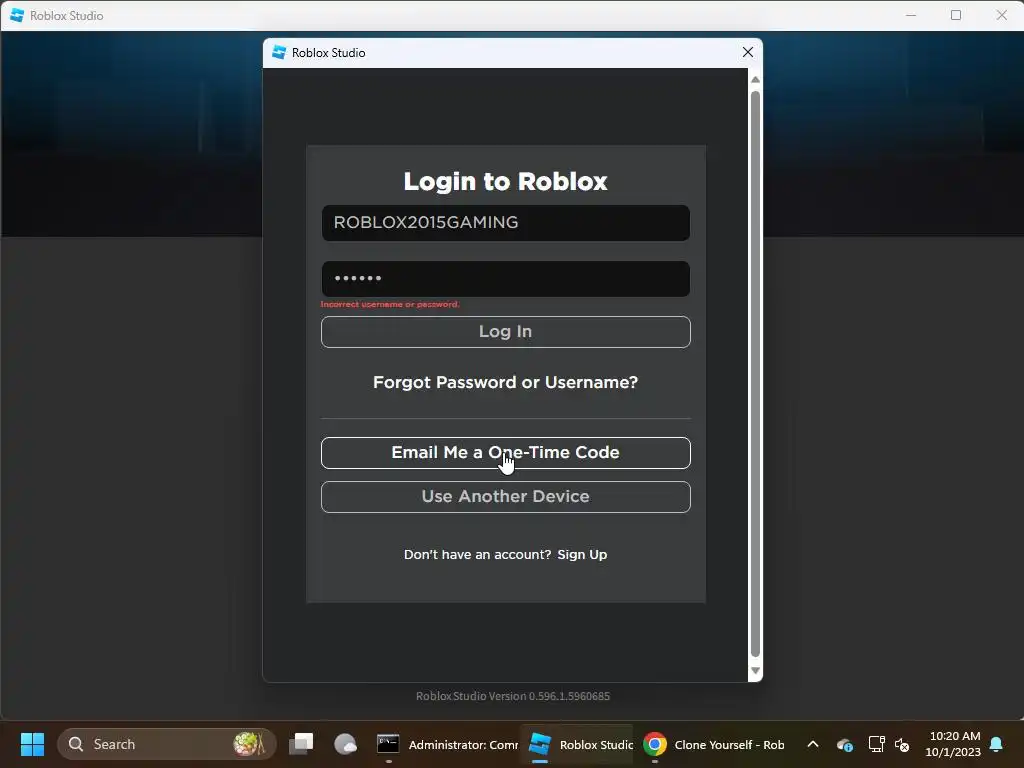Click the login dialog scroll down arrow
The width and height of the screenshot is (1024, 768).
[x=755, y=671]
